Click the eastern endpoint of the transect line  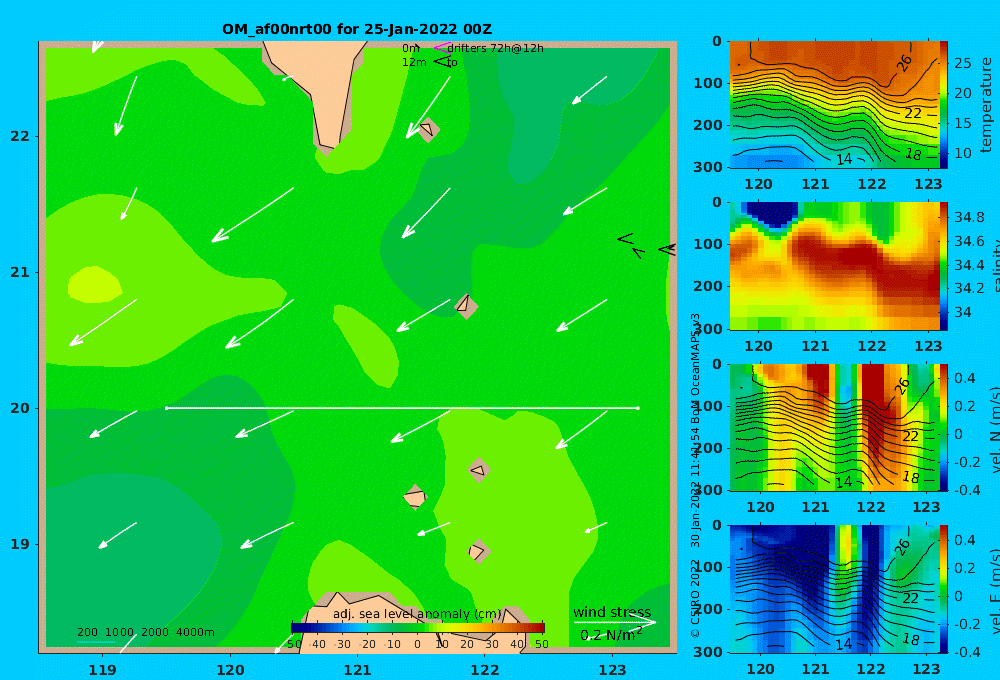pos(638,408)
